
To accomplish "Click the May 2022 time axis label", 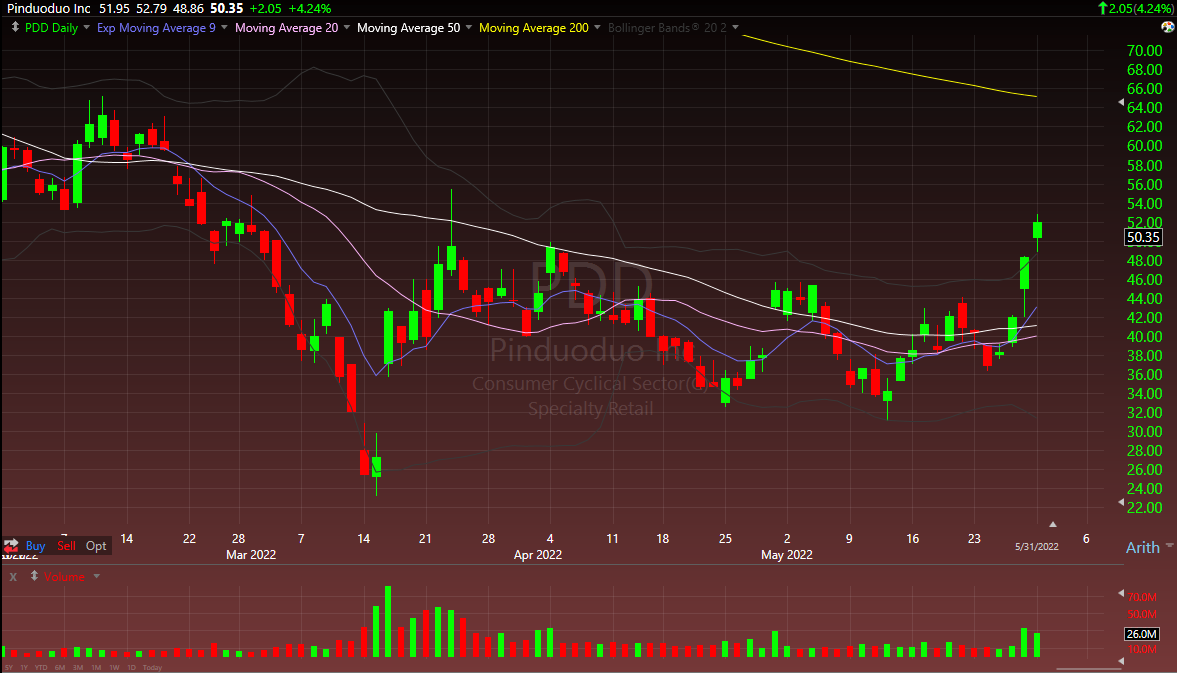I will point(787,554).
